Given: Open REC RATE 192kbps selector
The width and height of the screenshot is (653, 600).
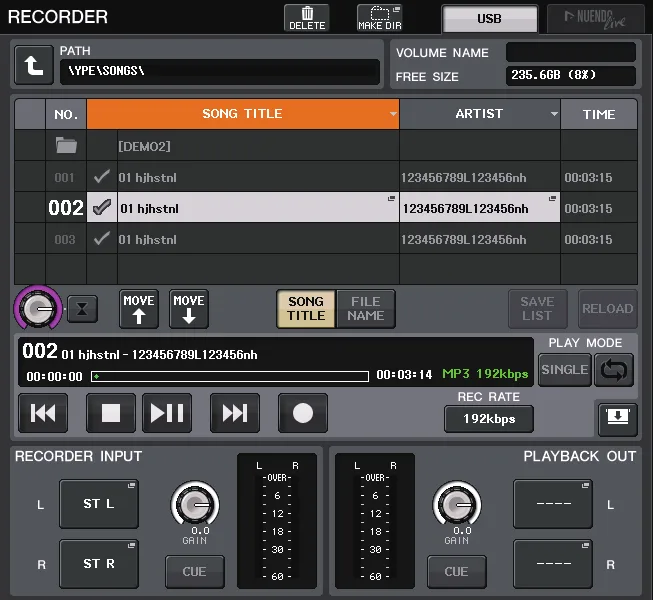Looking at the screenshot, I should pyautogui.click(x=489, y=419).
